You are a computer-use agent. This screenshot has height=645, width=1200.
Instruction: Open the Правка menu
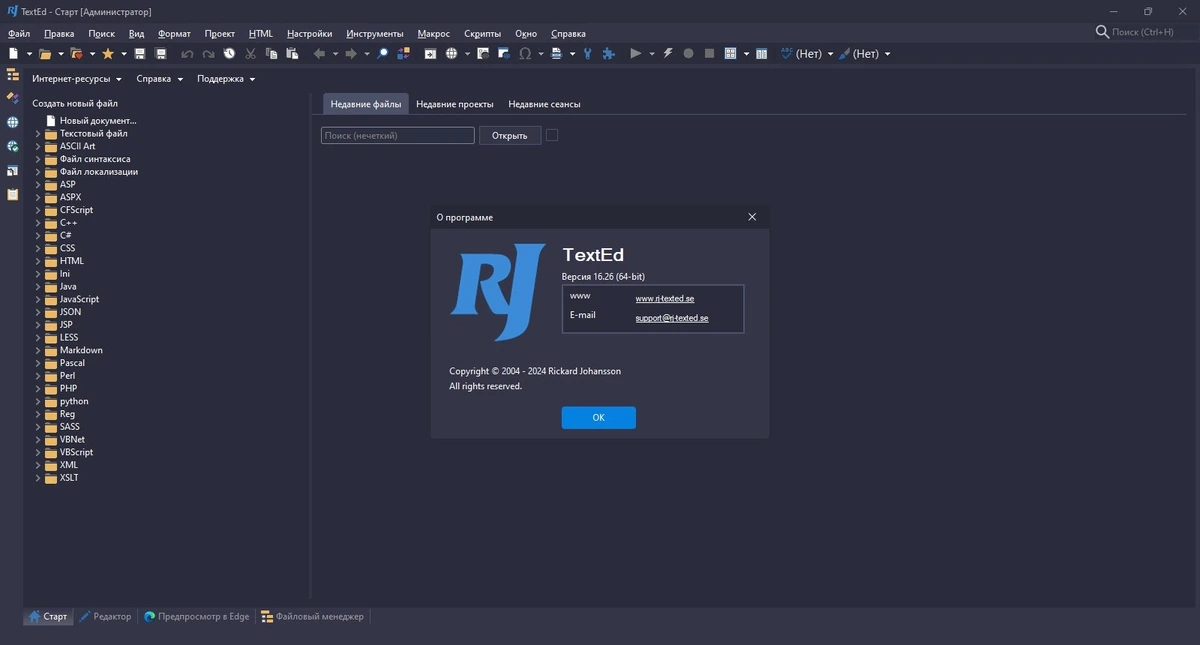coord(59,33)
